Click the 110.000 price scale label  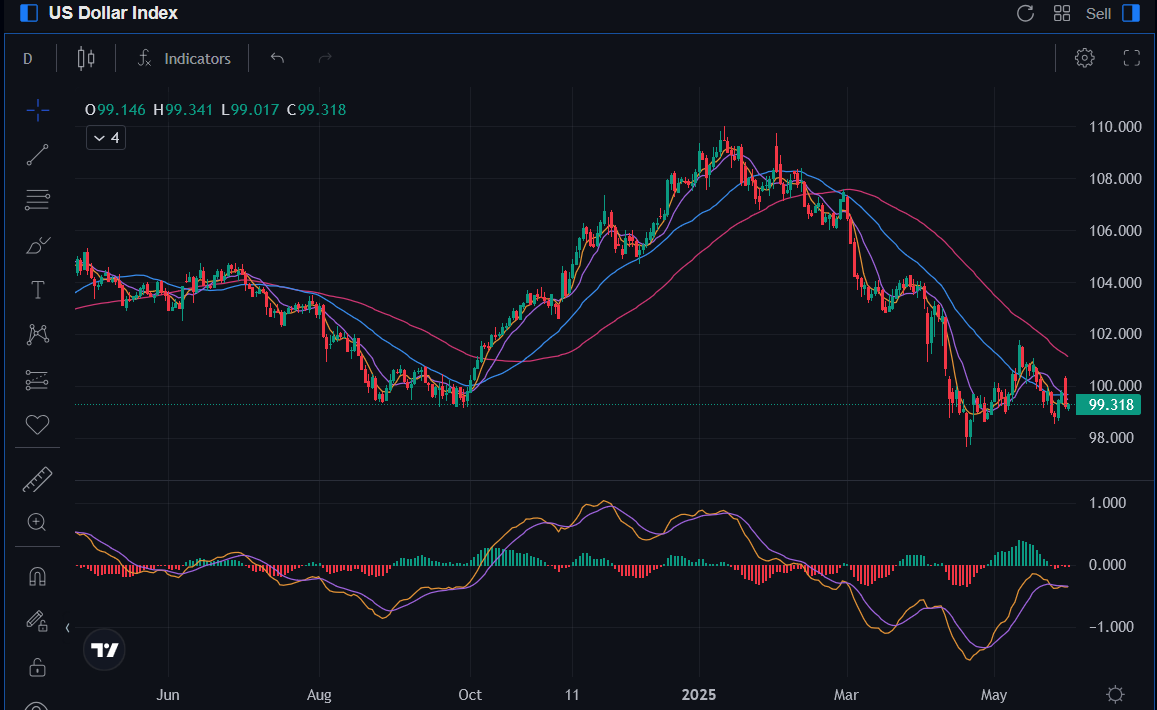click(1115, 127)
